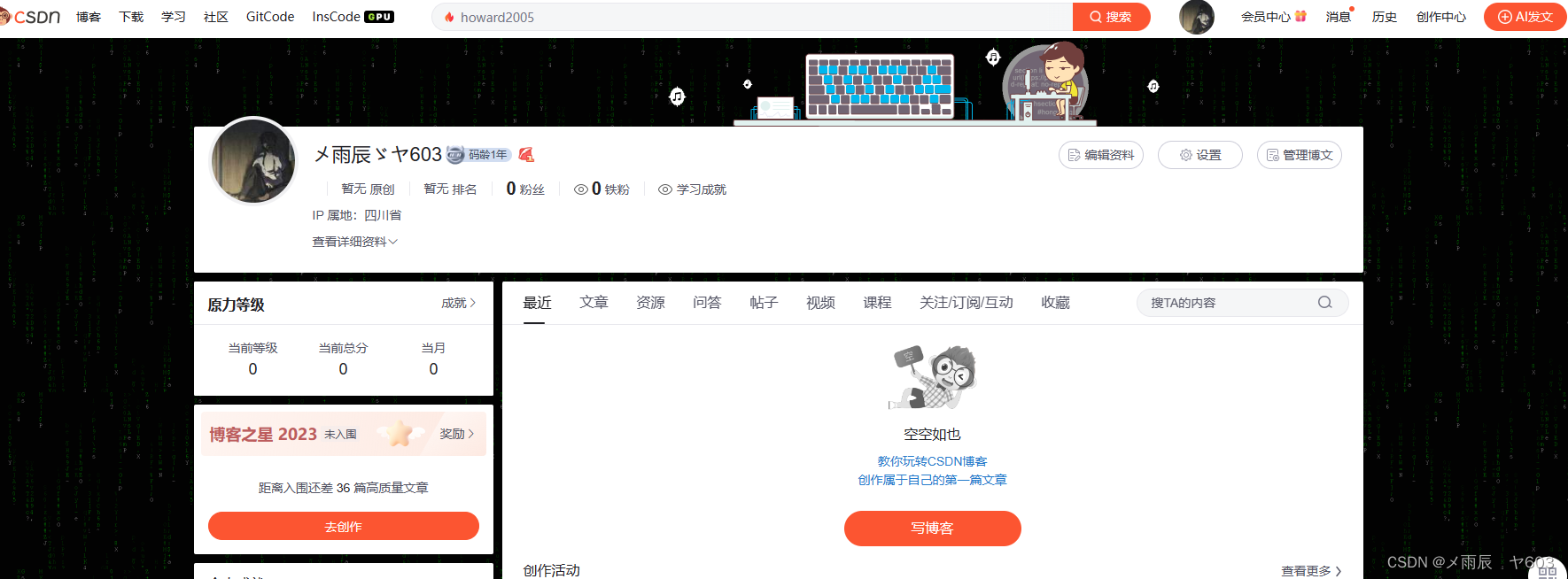The width and height of the screenshot is (1568, 579).
Task: Click the eye icon next to 铁粉
Action: (581, 189)
